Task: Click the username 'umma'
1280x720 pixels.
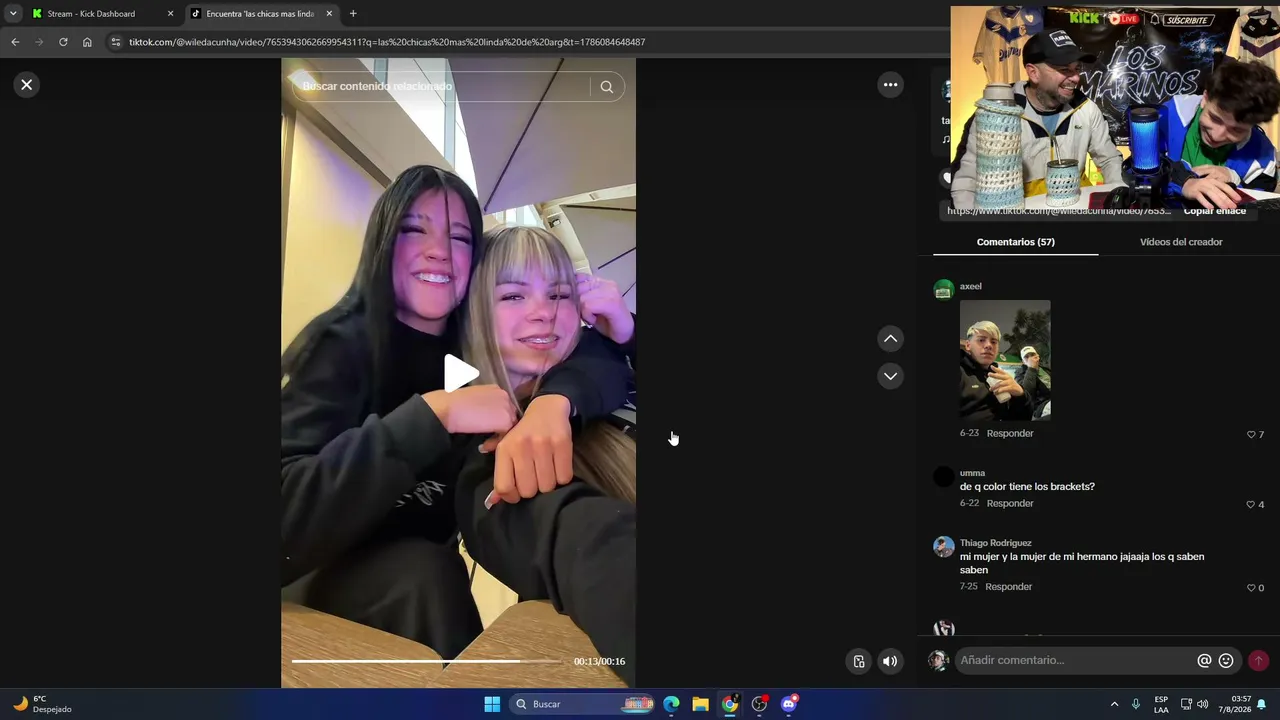Action: coord(972,473)
